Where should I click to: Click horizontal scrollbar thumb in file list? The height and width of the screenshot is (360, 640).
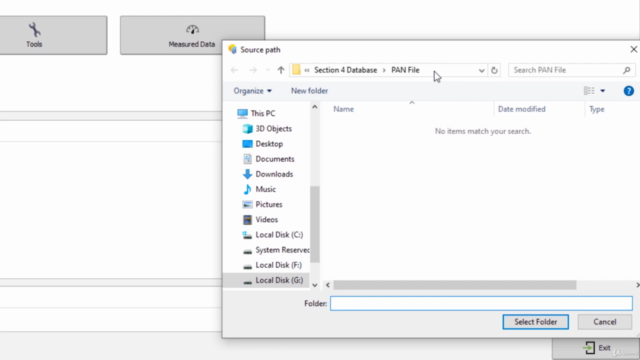tap(455, 285)
